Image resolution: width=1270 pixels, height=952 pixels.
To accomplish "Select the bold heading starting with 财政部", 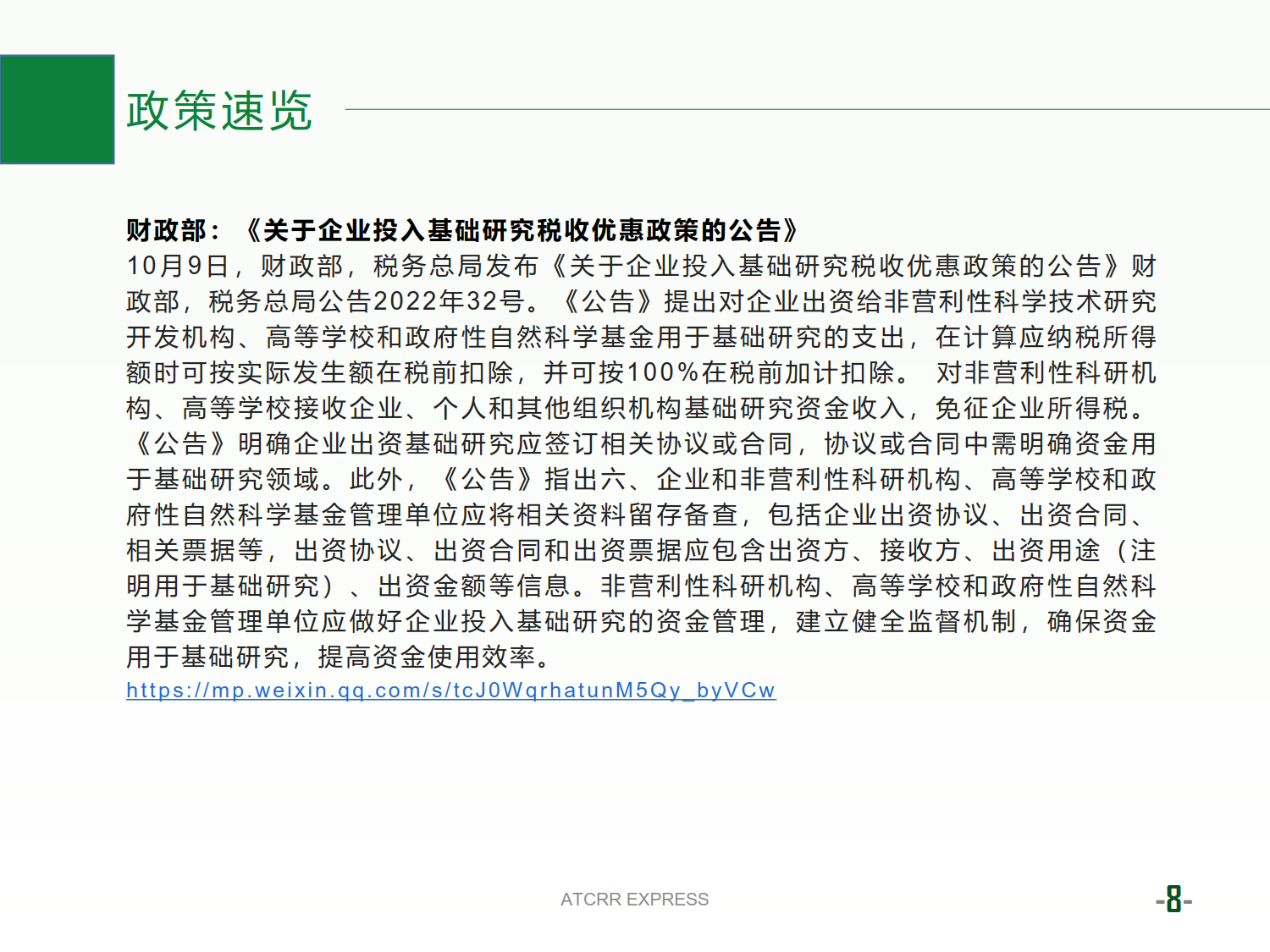I will pyautogui.click(x=463, y=230).
